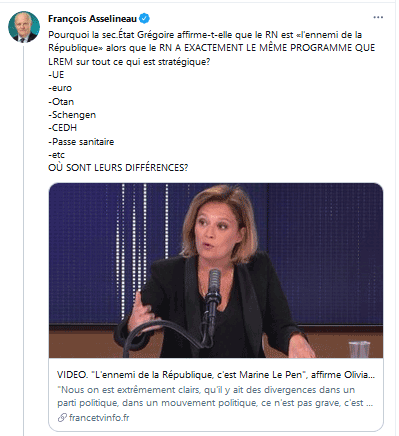This screenshot has height=436, width=399.
Task: Open the three-dot more options menu
Action: tap(378, 17)
